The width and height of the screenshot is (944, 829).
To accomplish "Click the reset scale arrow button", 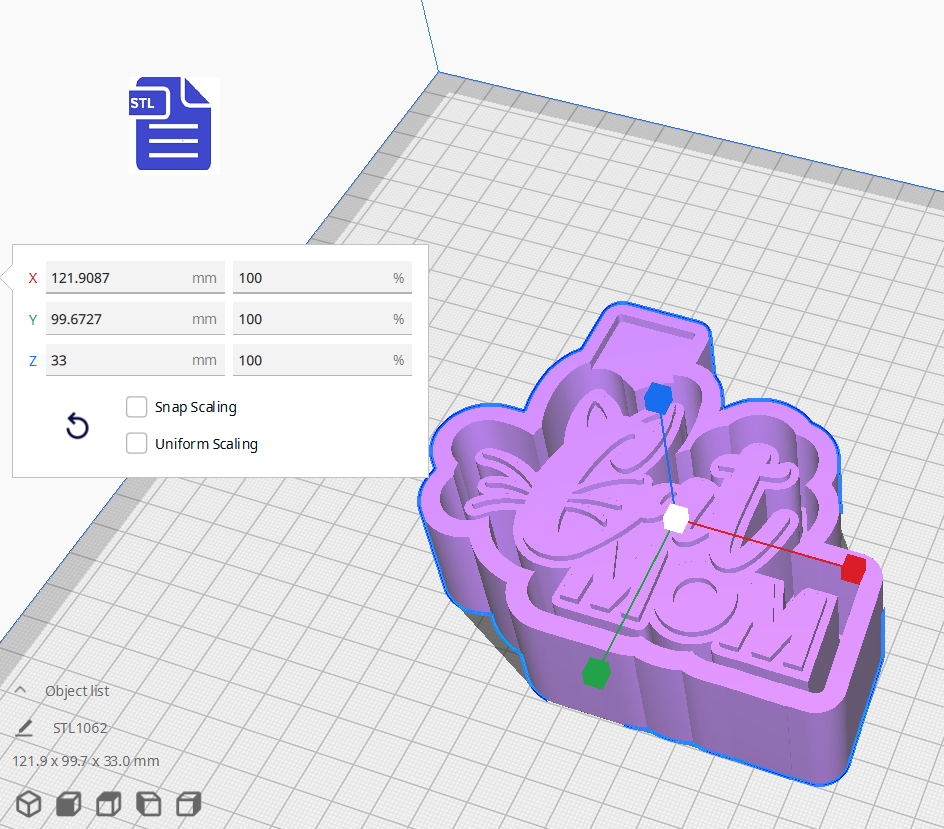I will coord(77,426).
